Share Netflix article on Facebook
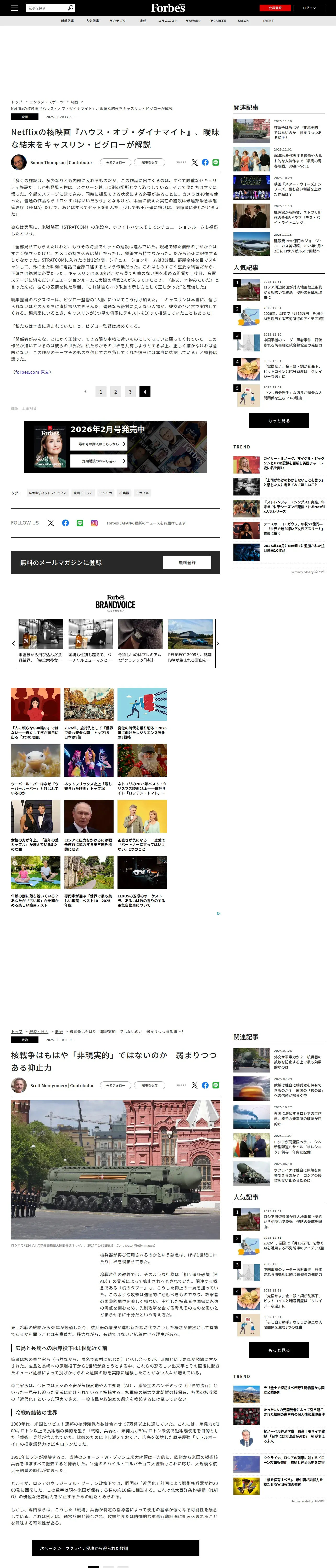This screenshot has width=336, height=1568. [x=205, y=163]
